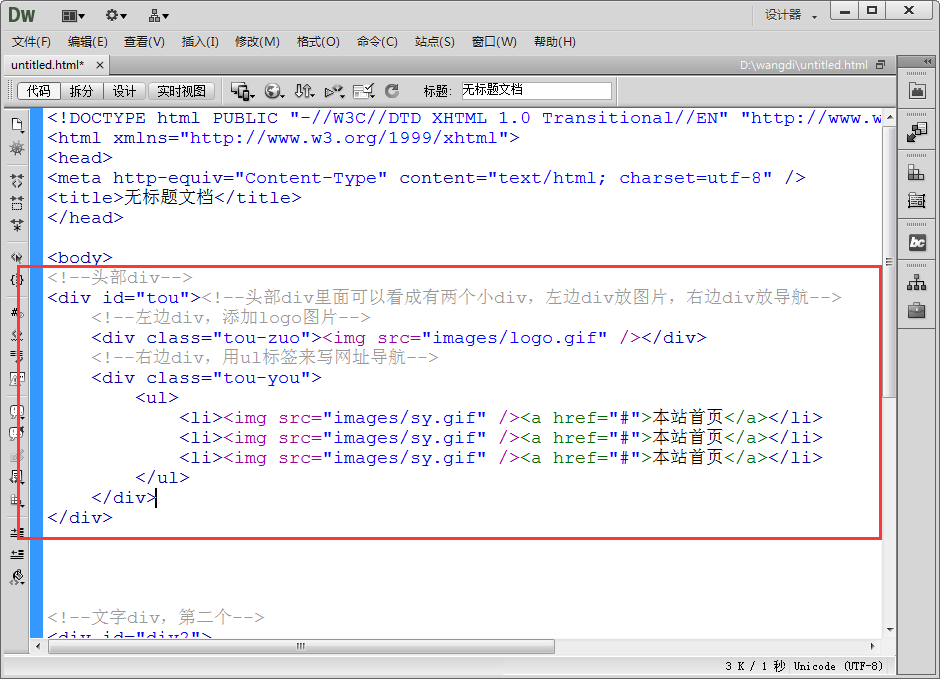
Task: Open Recent Snippets menu
Action: coord(17,477)
